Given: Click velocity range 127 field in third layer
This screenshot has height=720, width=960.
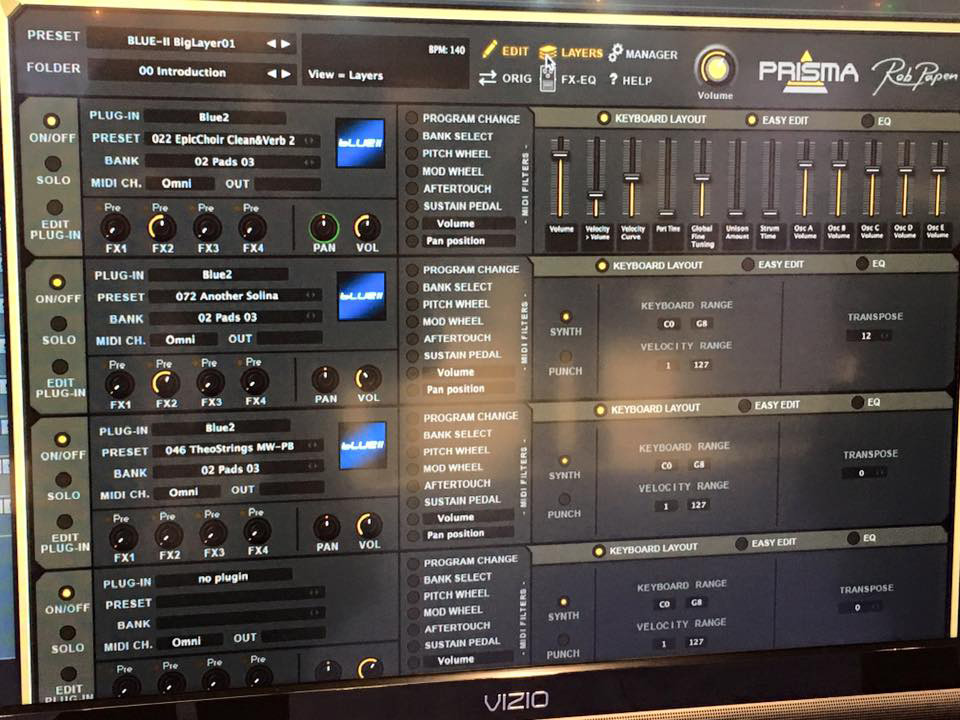Looking at the screenshot, I should pyautogui.click(x=699, y=505).
